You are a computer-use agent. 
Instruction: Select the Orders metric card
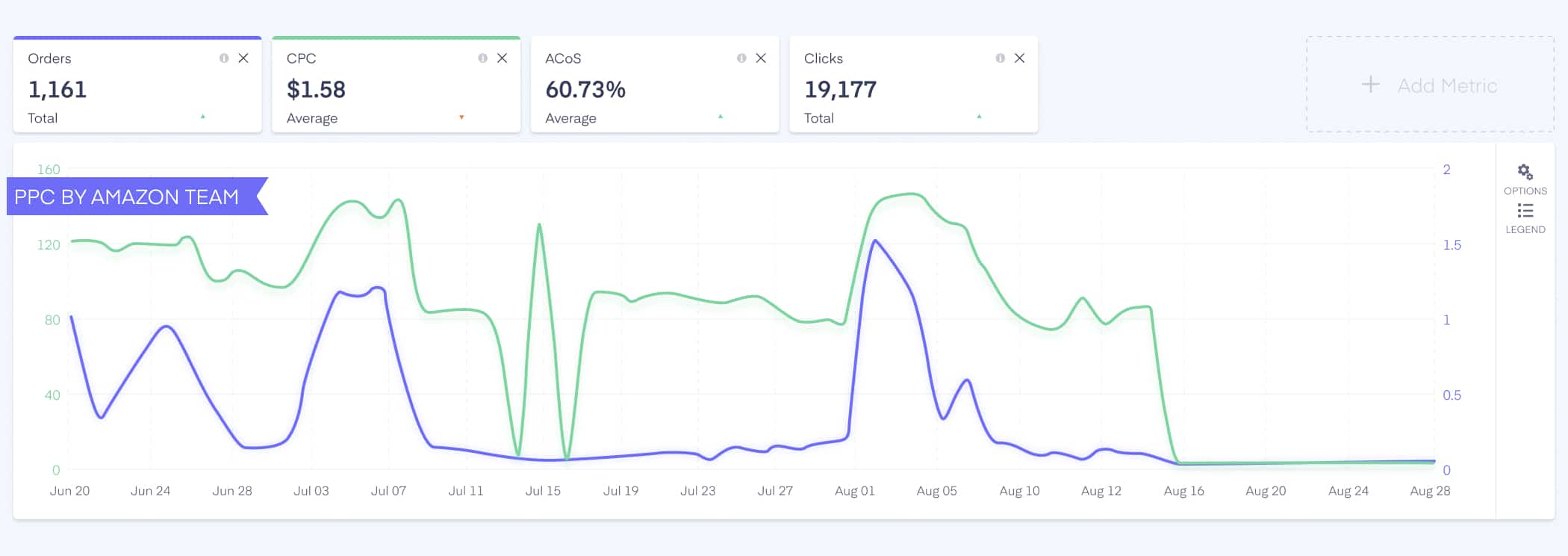[137, 84]
